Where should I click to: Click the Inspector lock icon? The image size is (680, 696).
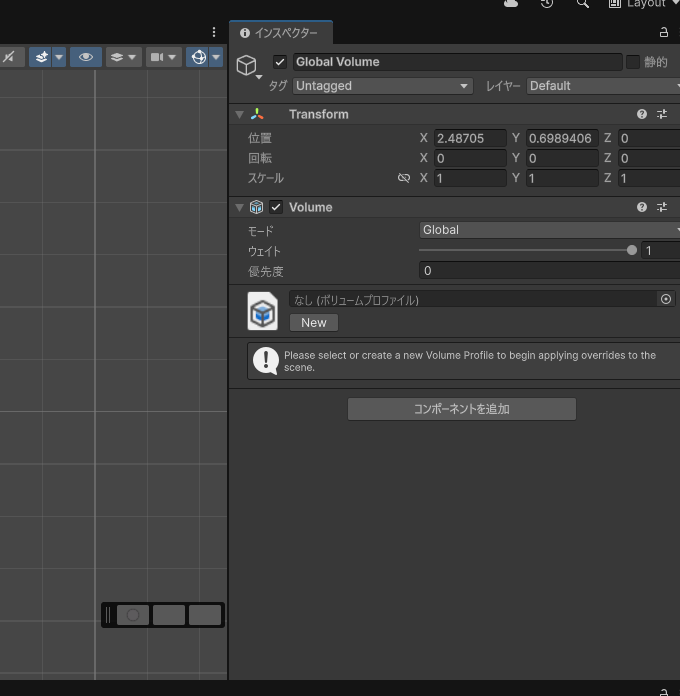663,32
